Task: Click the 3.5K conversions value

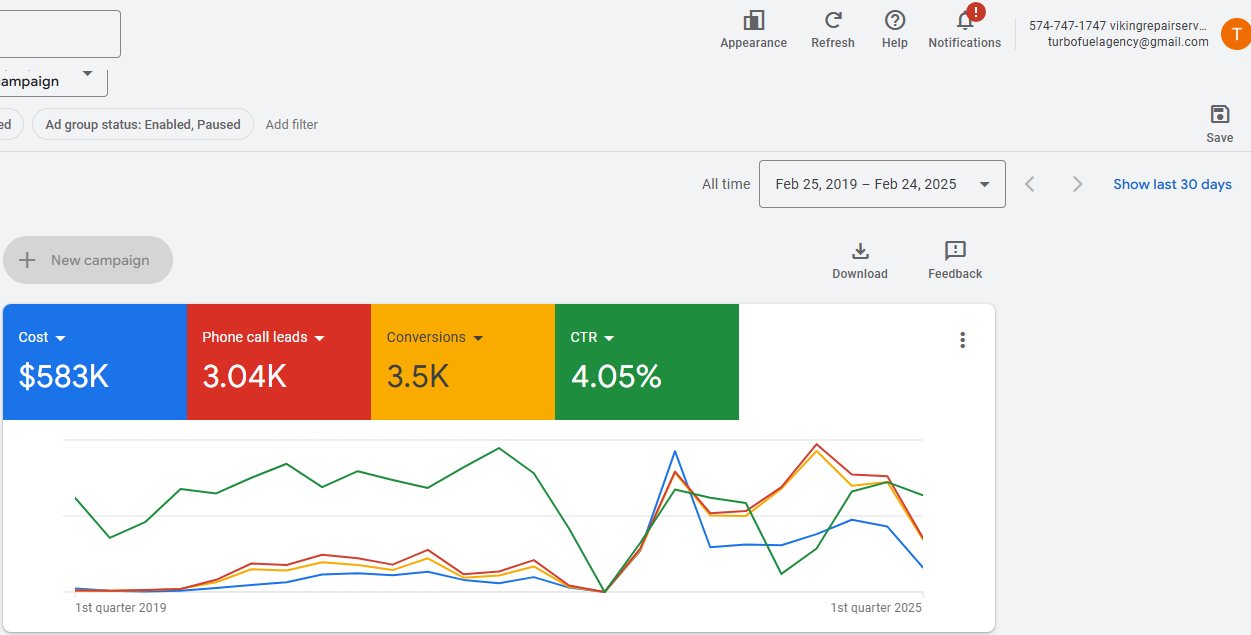Action: click(x=418, y=377)
